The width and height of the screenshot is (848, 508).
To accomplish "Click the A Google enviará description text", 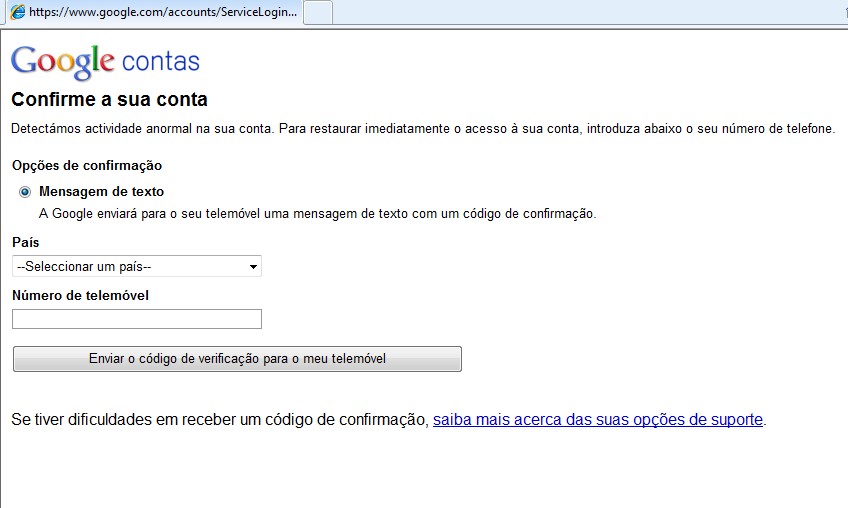I will [x=317, y=214].
